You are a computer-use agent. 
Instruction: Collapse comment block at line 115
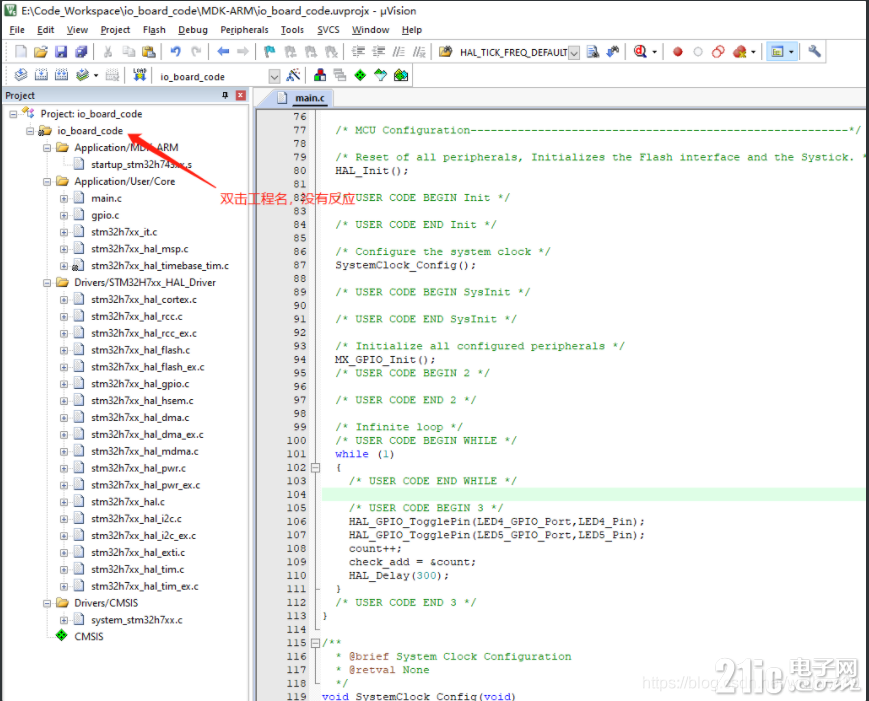(x=315, y=643)
